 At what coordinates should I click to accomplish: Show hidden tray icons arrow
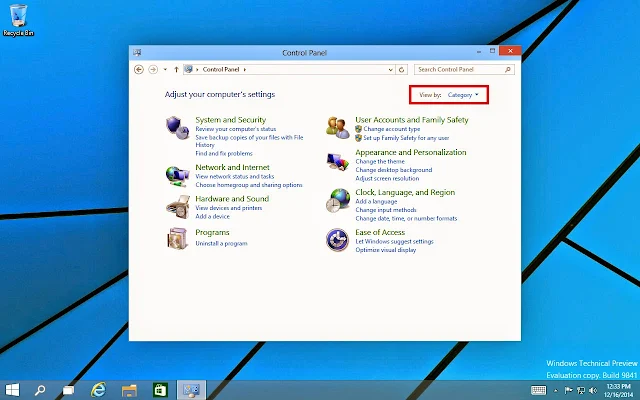pos(556,391)
